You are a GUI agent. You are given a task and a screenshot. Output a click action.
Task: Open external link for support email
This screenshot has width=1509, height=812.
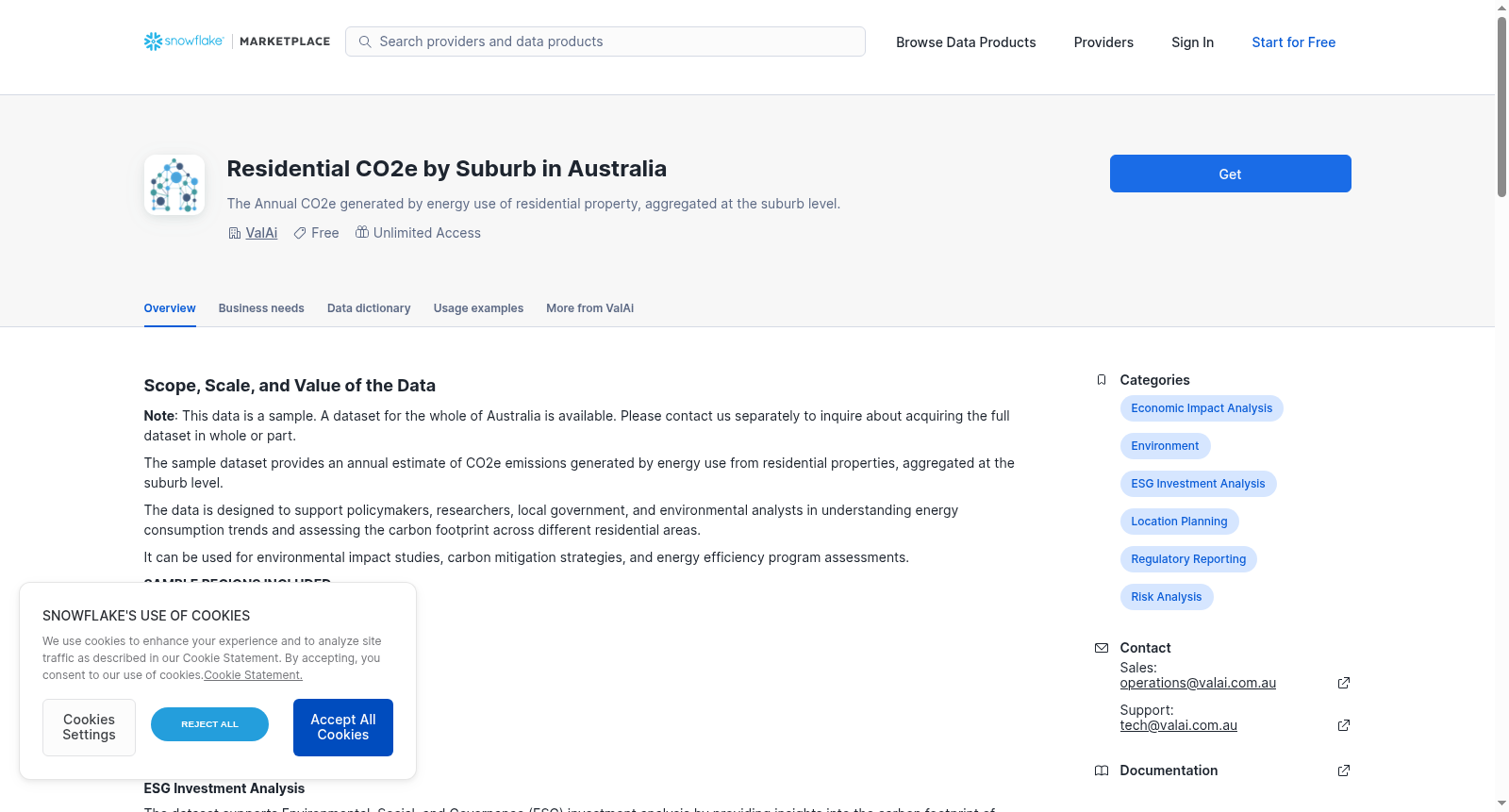(x=1344, y=725)
